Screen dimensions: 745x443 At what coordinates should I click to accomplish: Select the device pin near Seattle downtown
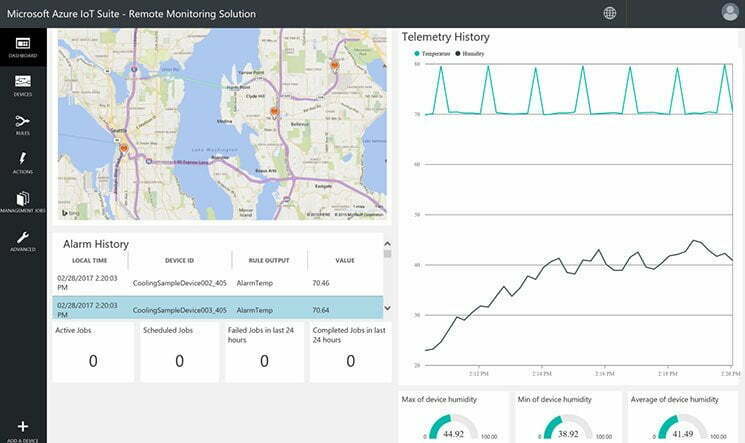coord(124,148)
